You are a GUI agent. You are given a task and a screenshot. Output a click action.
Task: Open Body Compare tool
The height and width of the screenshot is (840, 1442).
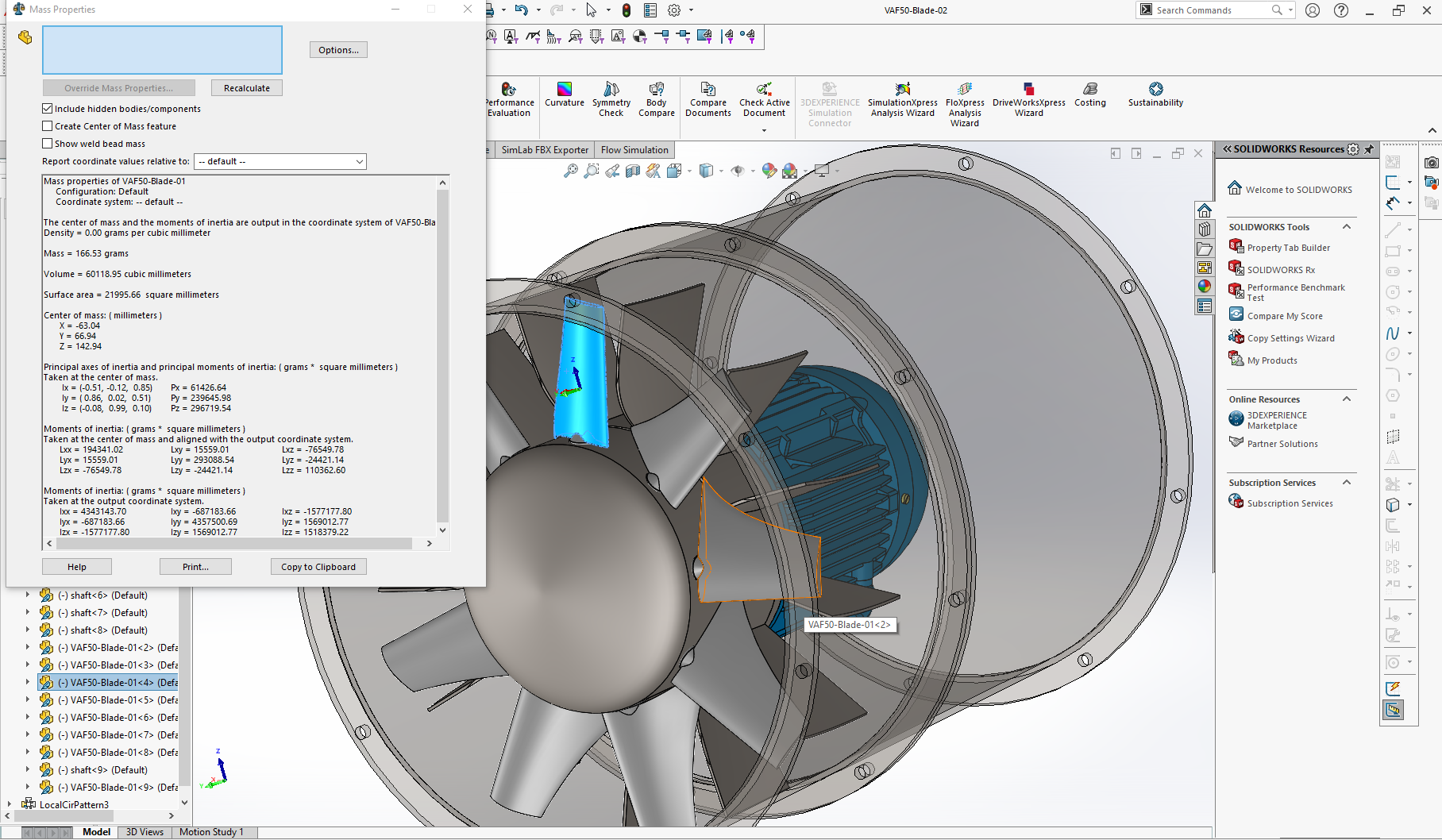coord(657,99)
